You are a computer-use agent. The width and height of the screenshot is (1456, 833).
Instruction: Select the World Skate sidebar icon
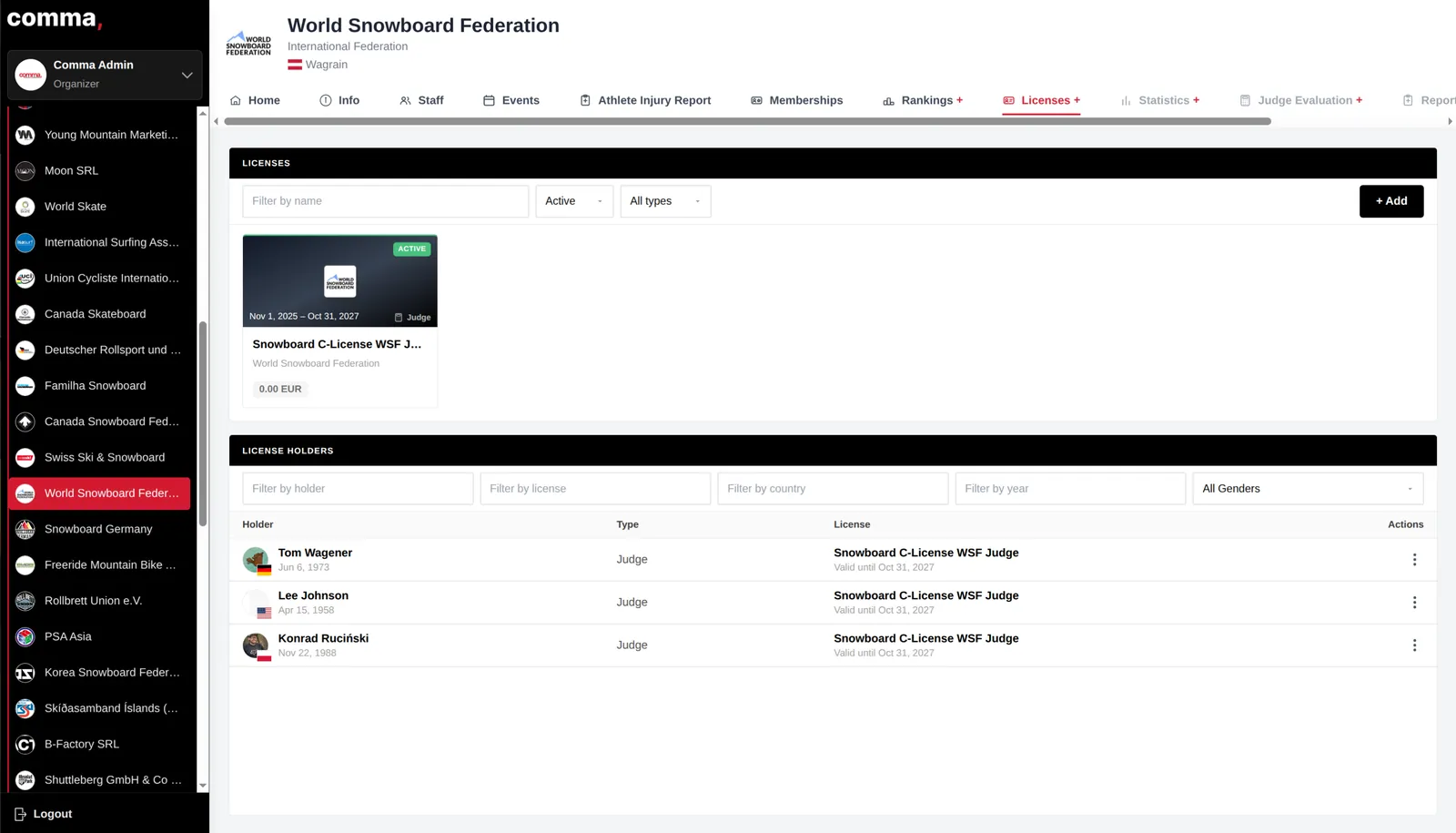25,207
